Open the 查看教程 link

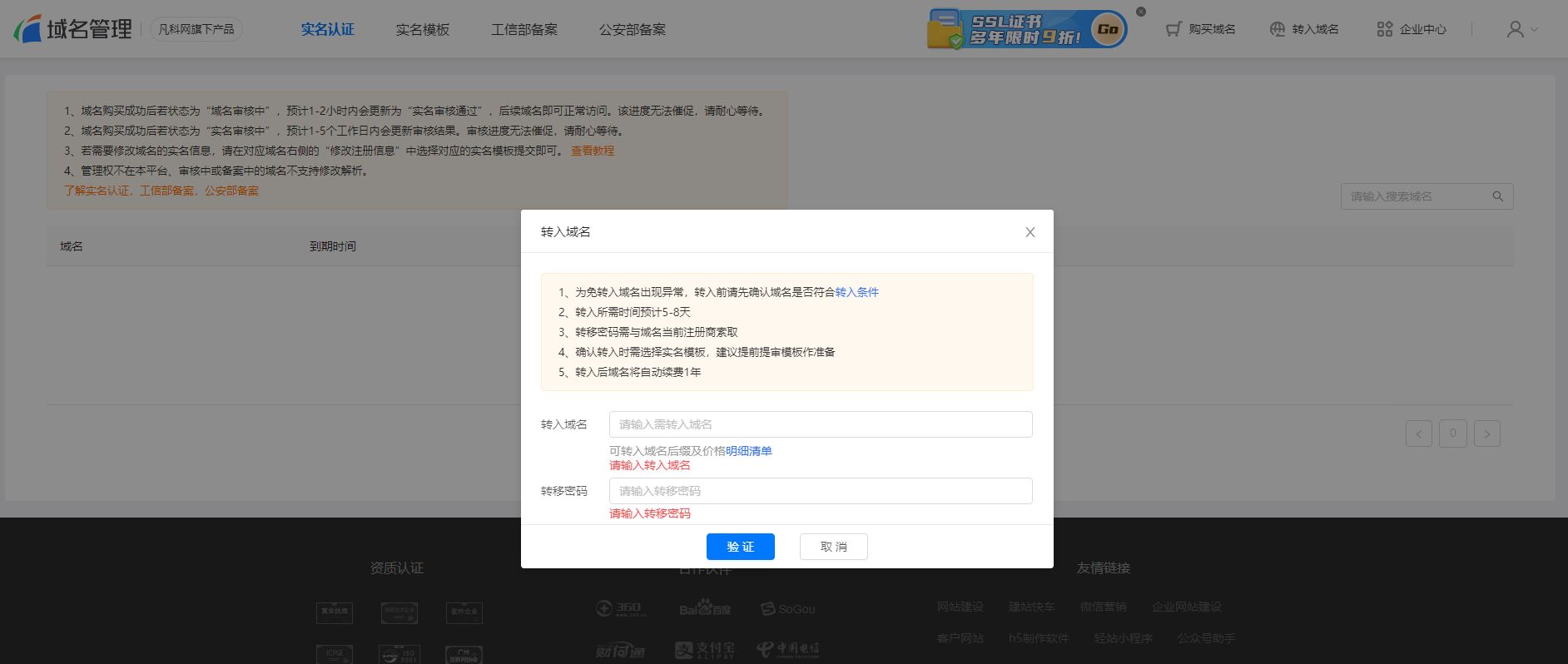(593, 151)
